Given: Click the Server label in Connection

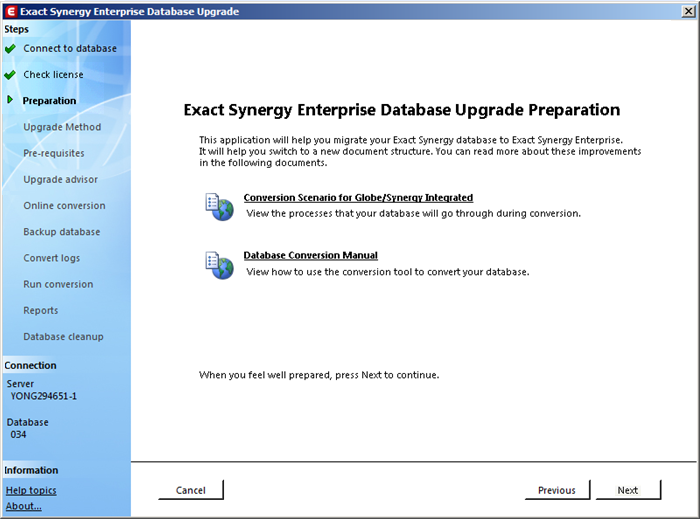Looking at the screenshot, I should [20, 384].
